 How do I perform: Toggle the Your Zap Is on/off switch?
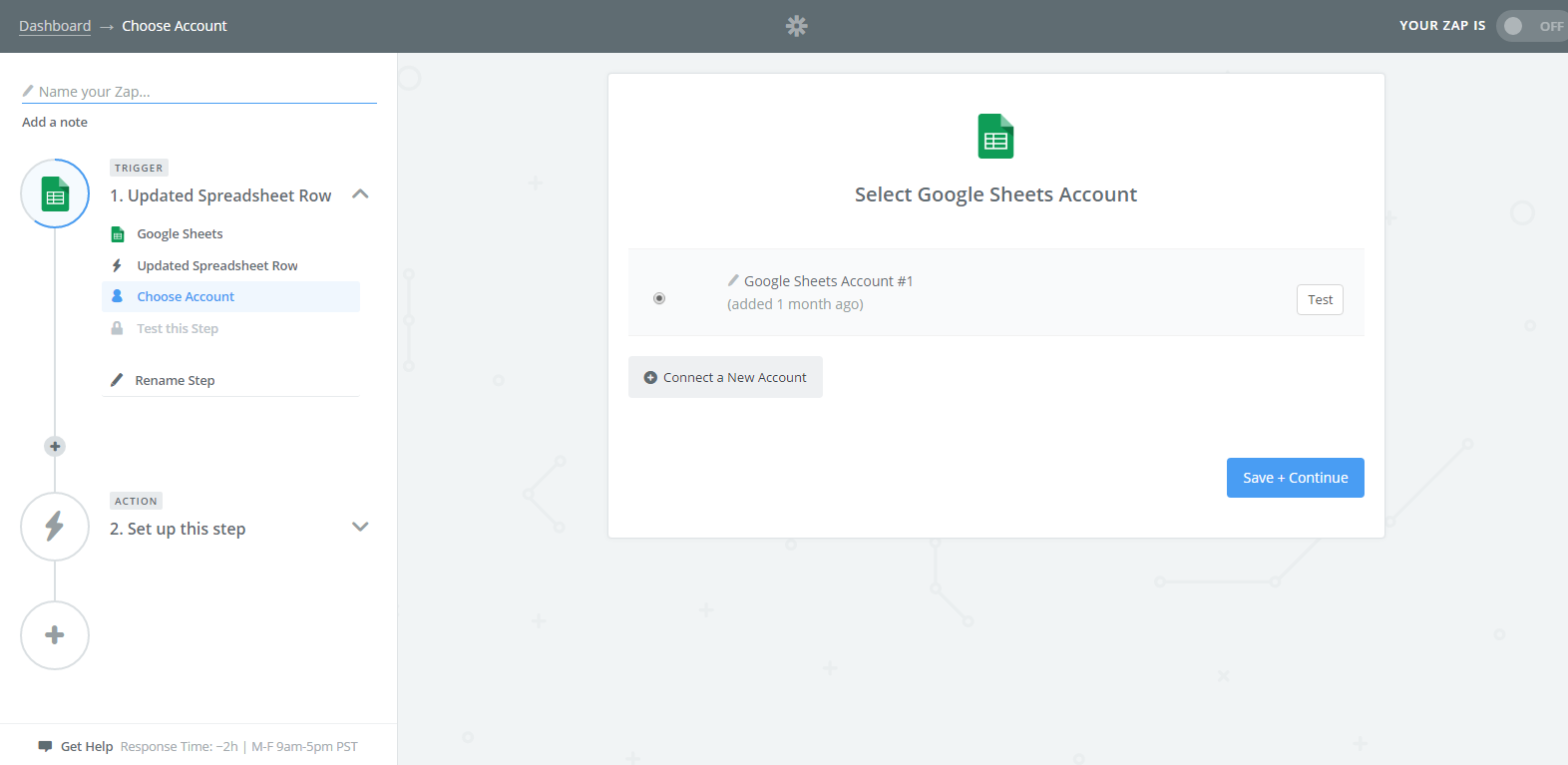click(x=1531, y=26)
